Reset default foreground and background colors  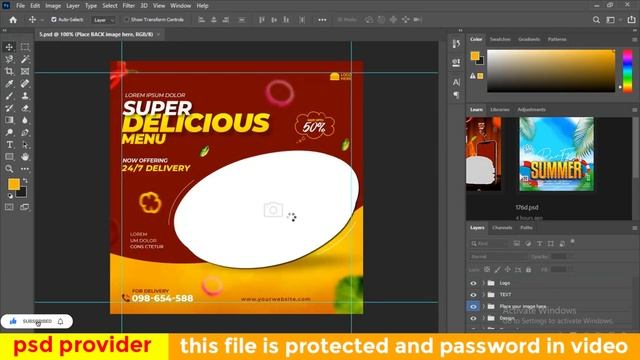coord(10,196)
